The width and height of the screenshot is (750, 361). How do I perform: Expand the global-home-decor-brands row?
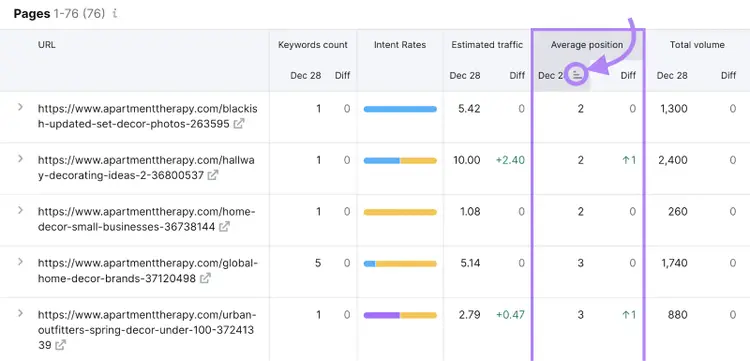20,262
